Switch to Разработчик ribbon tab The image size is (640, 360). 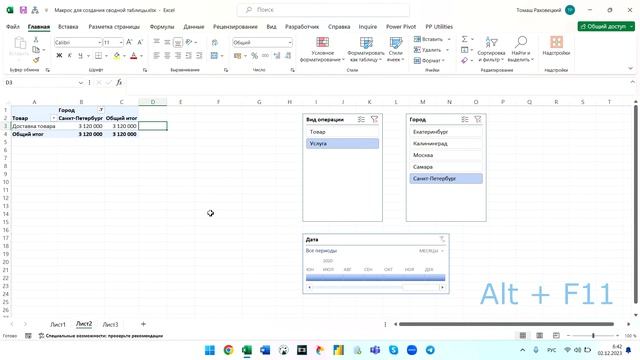pyautogui.click(x=302, y=27)
